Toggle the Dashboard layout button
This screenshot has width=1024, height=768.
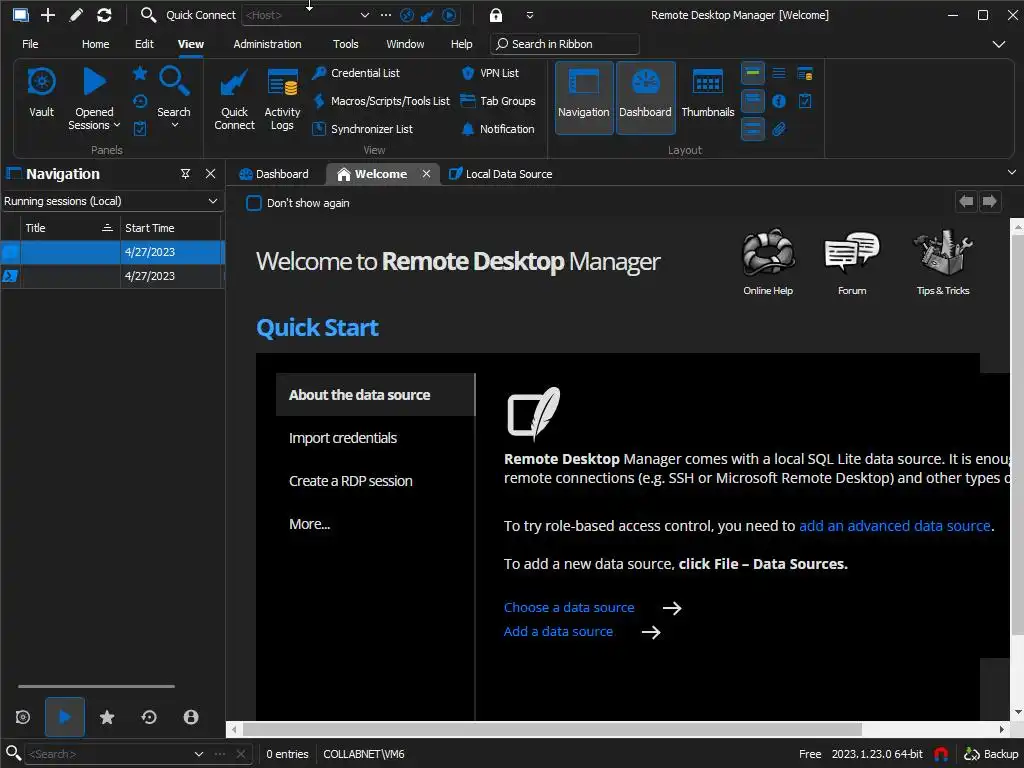click(x=645, y=98)
